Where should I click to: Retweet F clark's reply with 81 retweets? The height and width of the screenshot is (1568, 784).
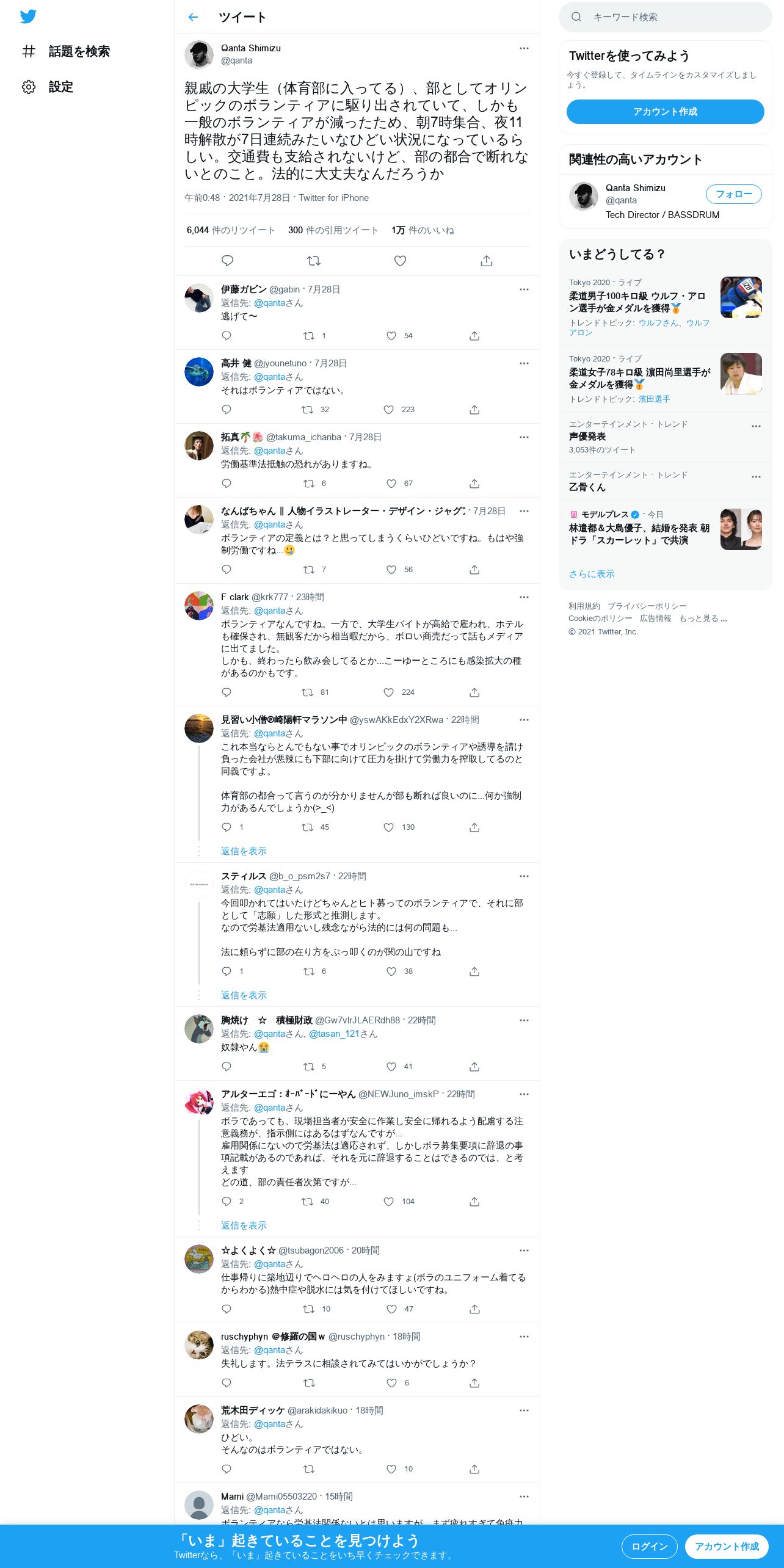click(308, 692)
